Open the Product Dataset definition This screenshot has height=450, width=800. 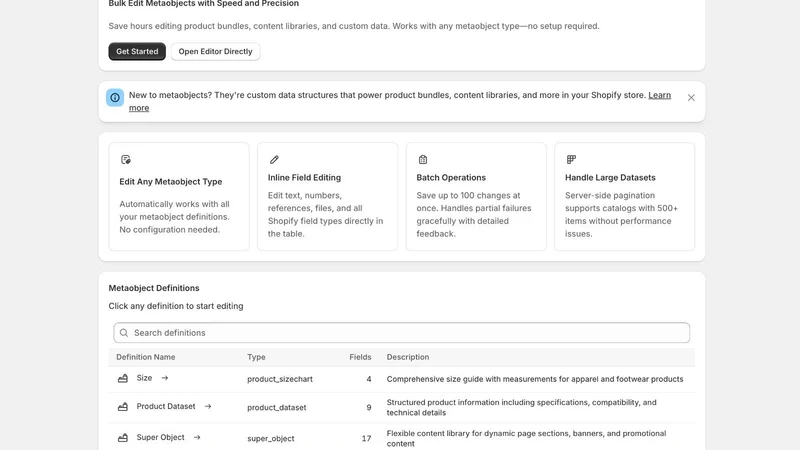click(x=166, y=407)
